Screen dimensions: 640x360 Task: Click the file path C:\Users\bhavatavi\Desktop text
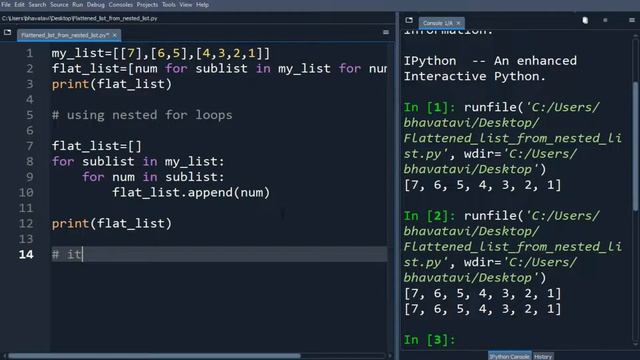point(79,18)
